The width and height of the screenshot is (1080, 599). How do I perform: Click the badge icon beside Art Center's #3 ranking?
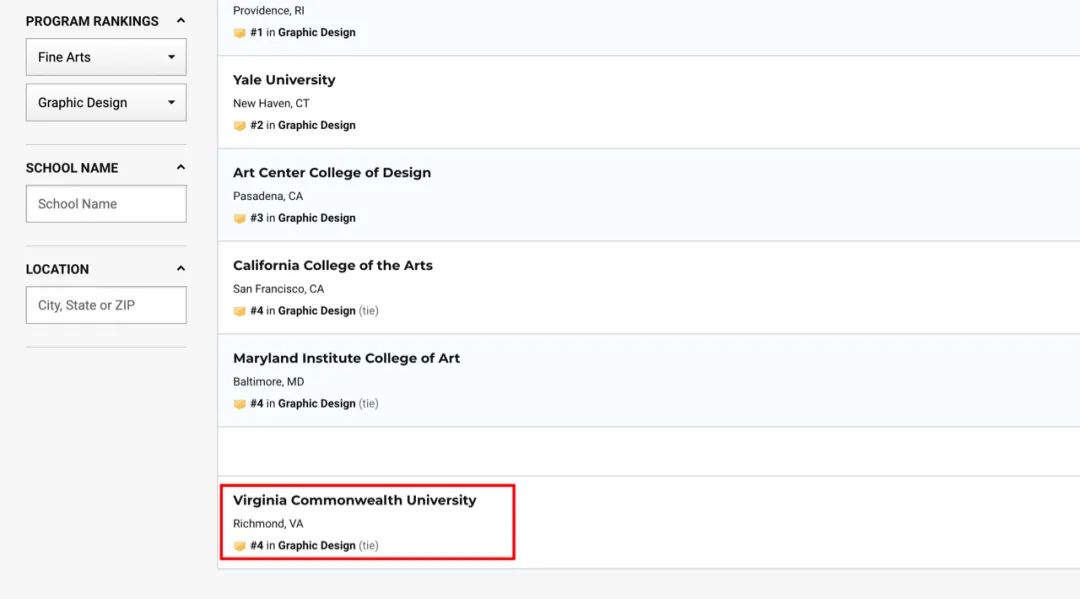239,219
